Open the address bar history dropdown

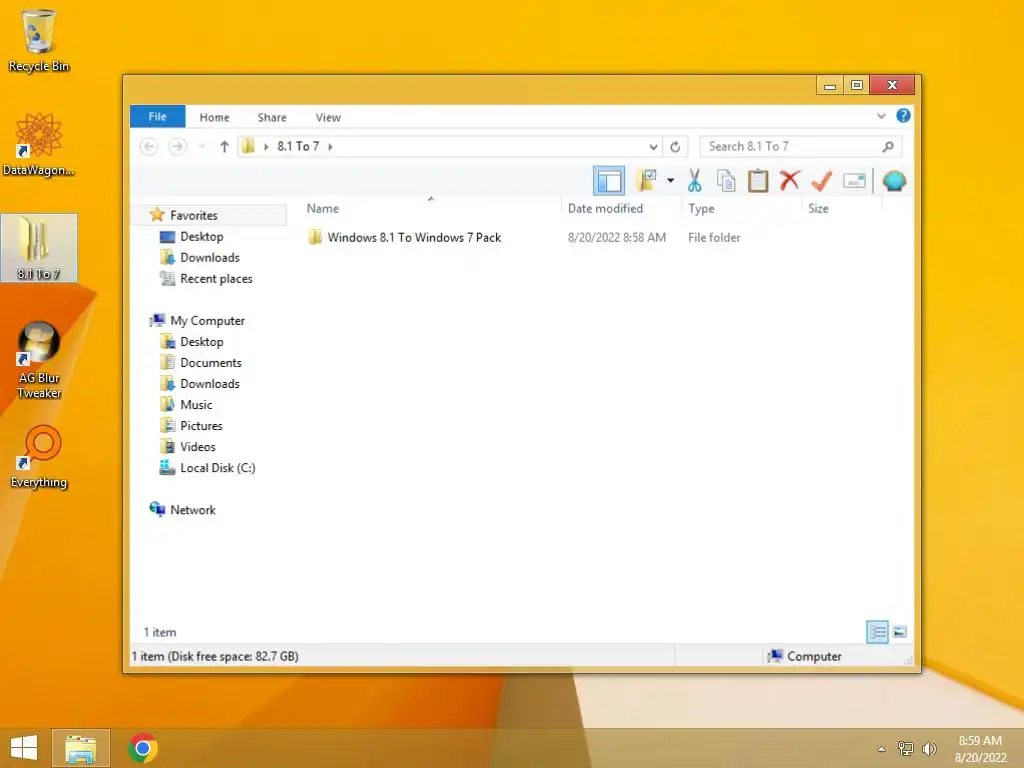pyautogui.click(x=653, y=147)
